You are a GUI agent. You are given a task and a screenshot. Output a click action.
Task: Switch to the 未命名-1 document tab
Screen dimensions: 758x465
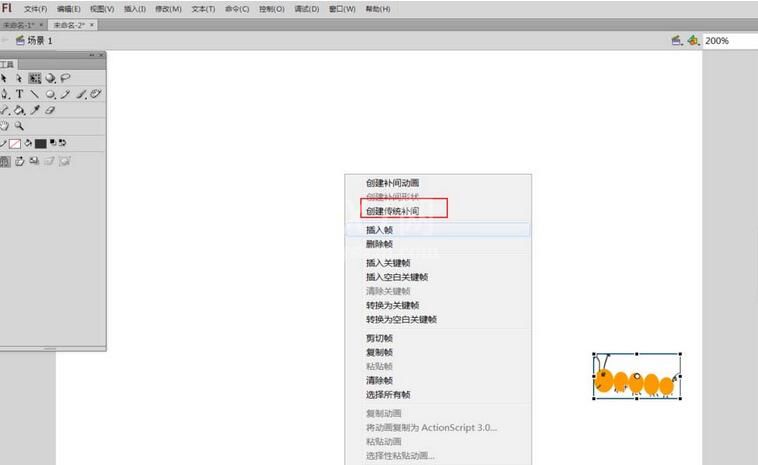[19, 25]
